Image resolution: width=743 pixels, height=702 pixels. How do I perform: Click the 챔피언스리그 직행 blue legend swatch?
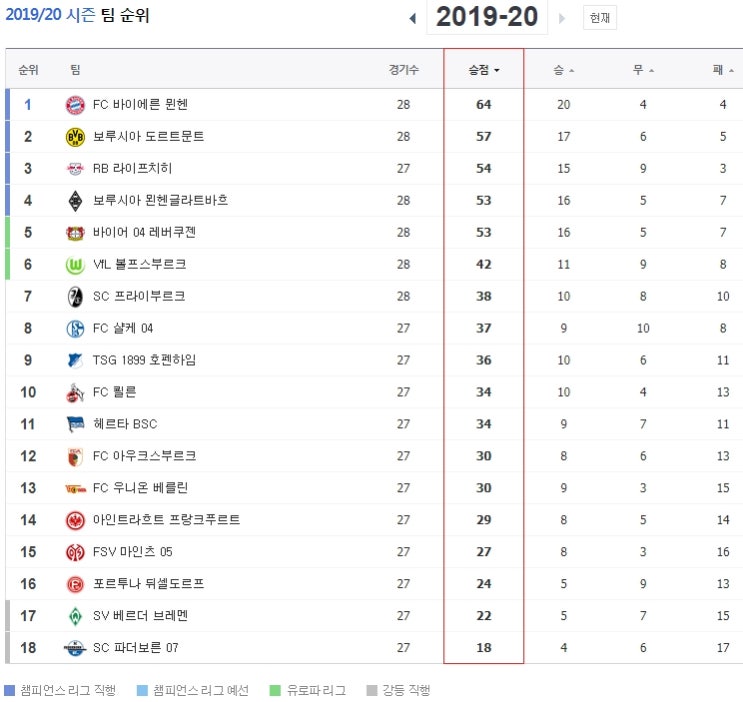click(9, 690)
